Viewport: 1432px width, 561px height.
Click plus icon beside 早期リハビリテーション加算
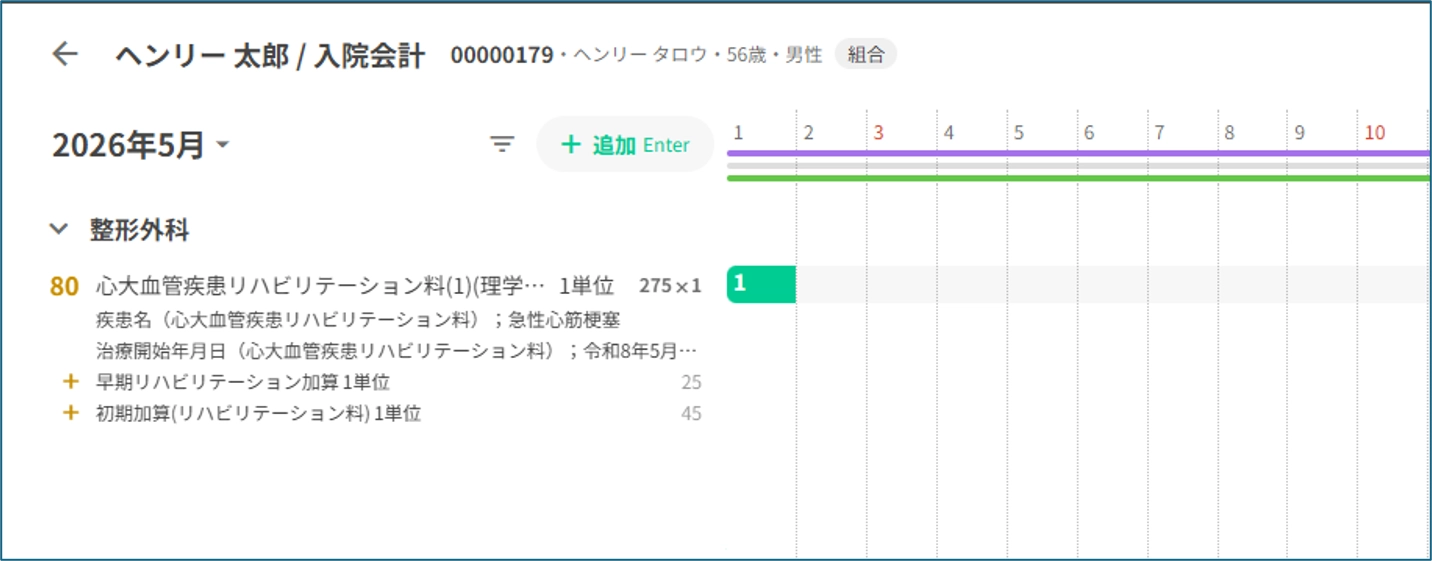(70, 382)
